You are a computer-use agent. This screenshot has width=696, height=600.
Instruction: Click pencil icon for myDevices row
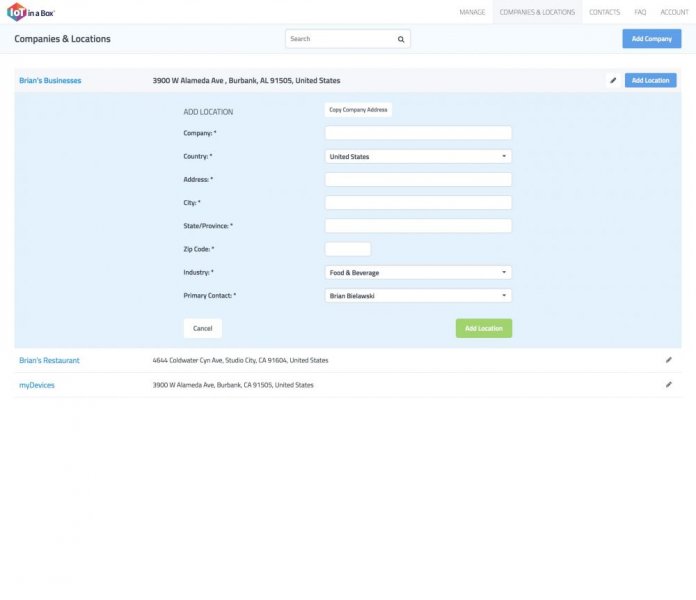point(669,384)
